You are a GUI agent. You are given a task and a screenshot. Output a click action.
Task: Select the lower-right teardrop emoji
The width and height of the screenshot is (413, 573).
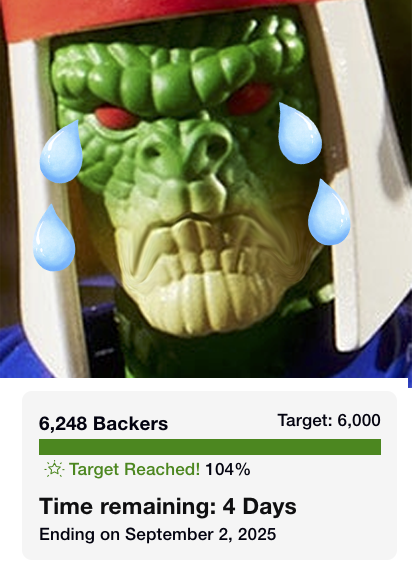coord(329,212)
